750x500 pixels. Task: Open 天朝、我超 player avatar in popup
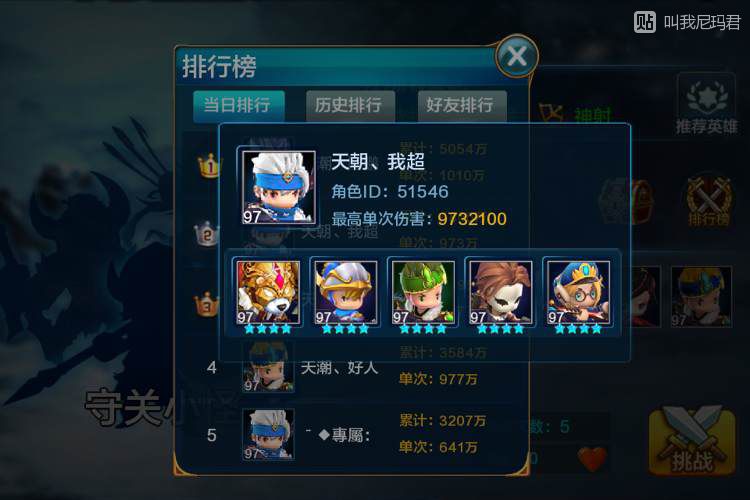point(278,188)
